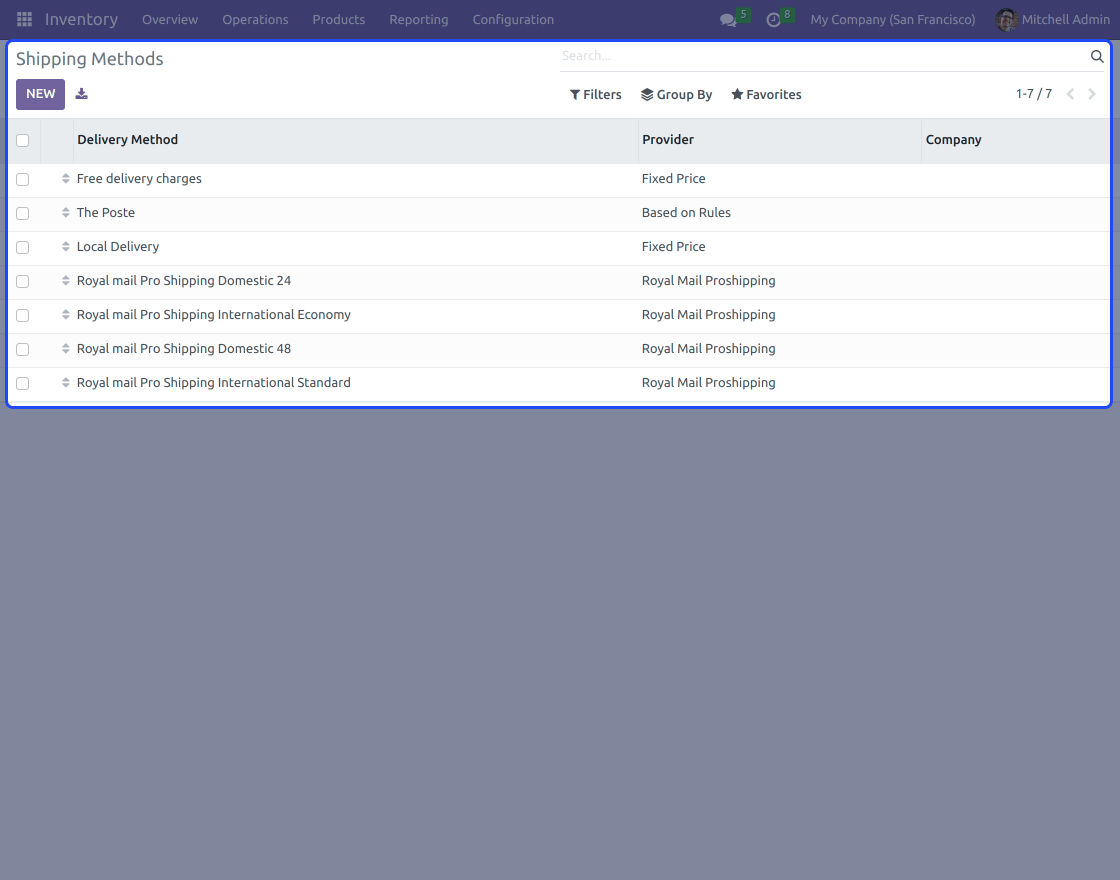
Task: Open the conversations messages icon
Action: click(x=728, y=20)
